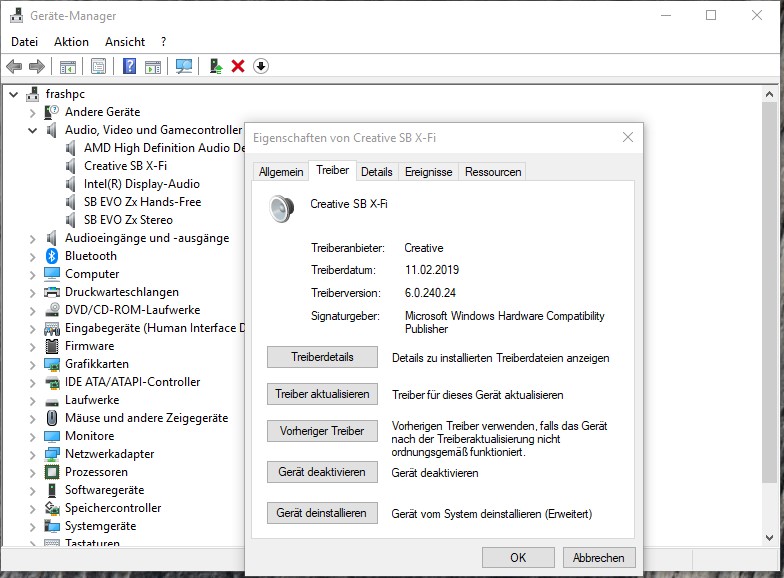This screenshot has height=578, width=784.
Task: Click the vertical scrollbar thumb in device tree
Action: click(770, 292)
